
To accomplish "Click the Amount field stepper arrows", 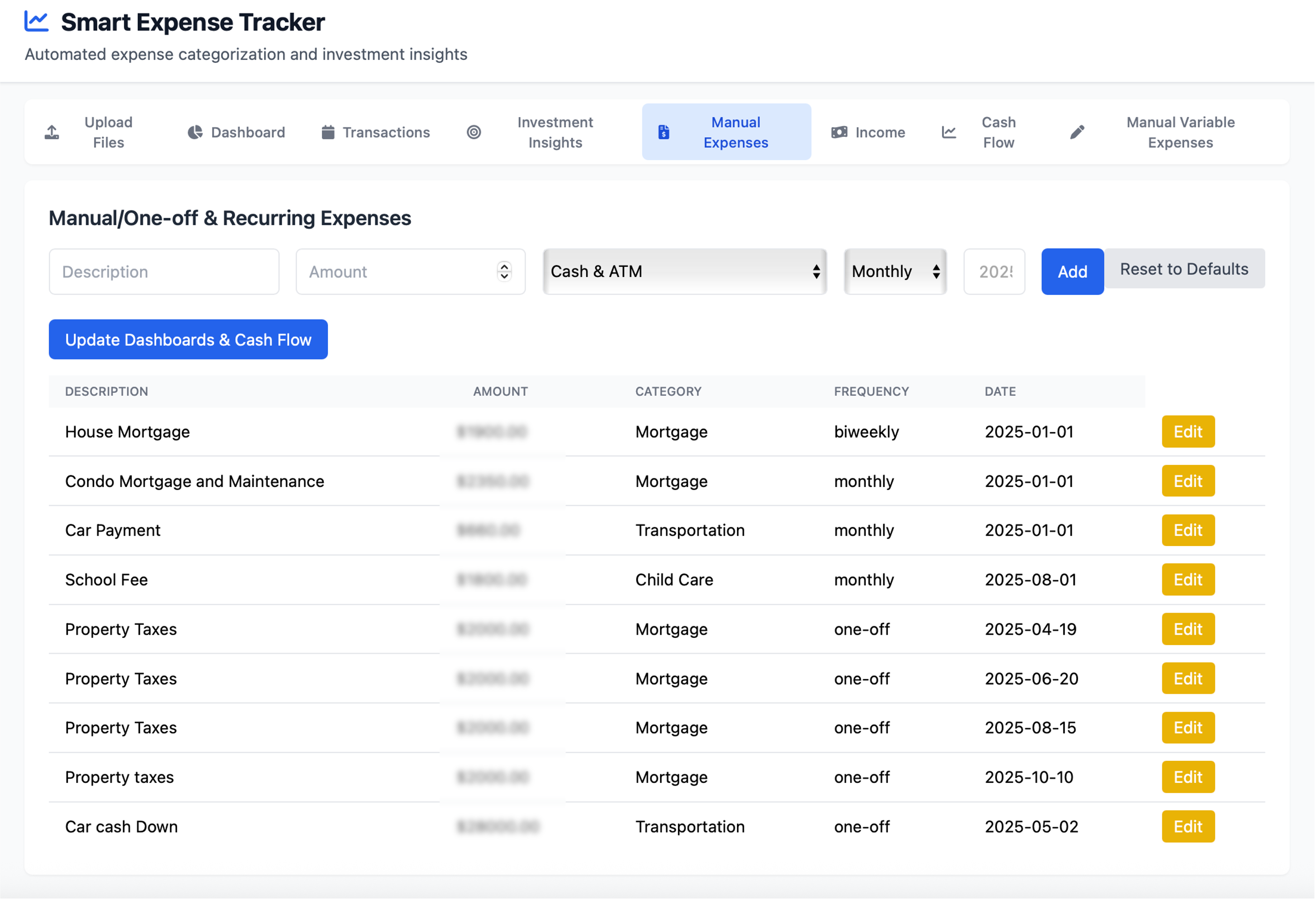I will click(x=504, y=271).
